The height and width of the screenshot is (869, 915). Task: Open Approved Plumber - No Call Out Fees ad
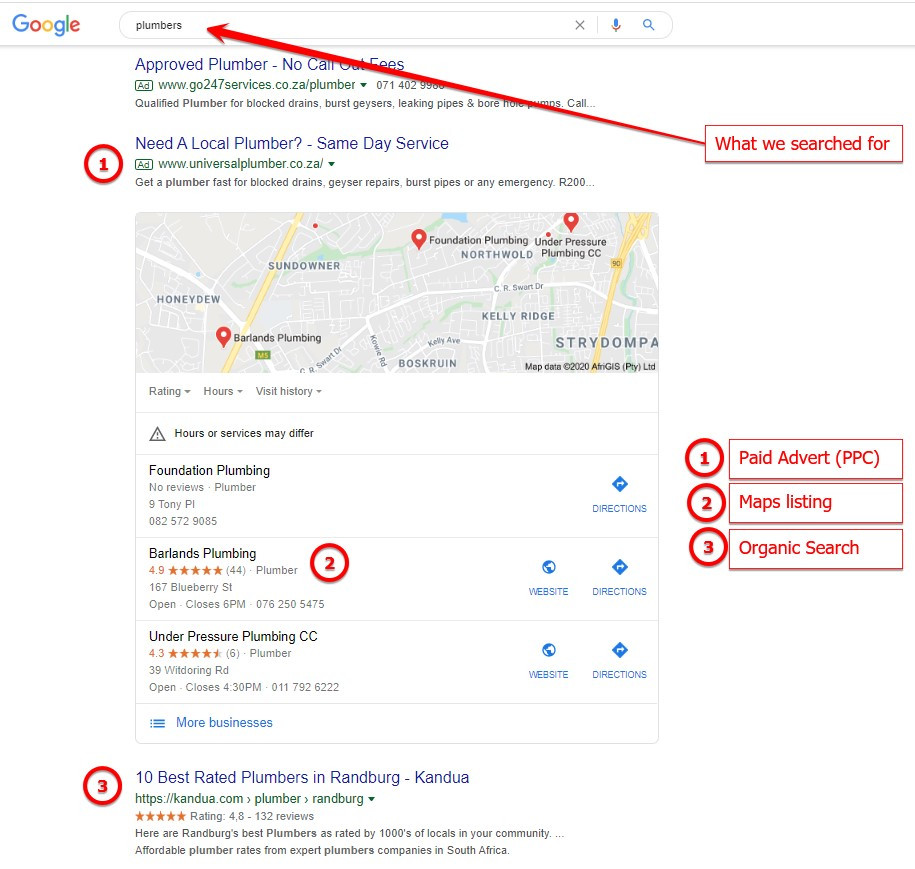(x=269, y=64)
